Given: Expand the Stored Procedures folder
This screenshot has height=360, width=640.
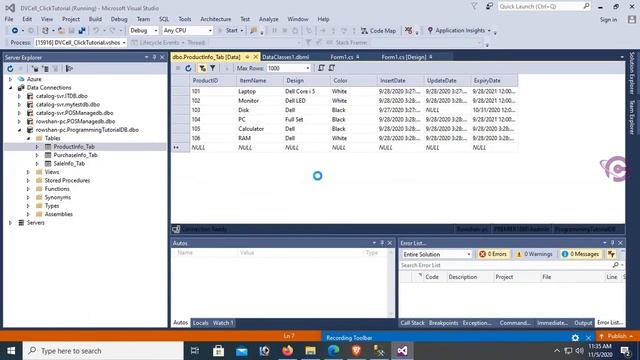Looking at the screenshot, I should [28, 180].
